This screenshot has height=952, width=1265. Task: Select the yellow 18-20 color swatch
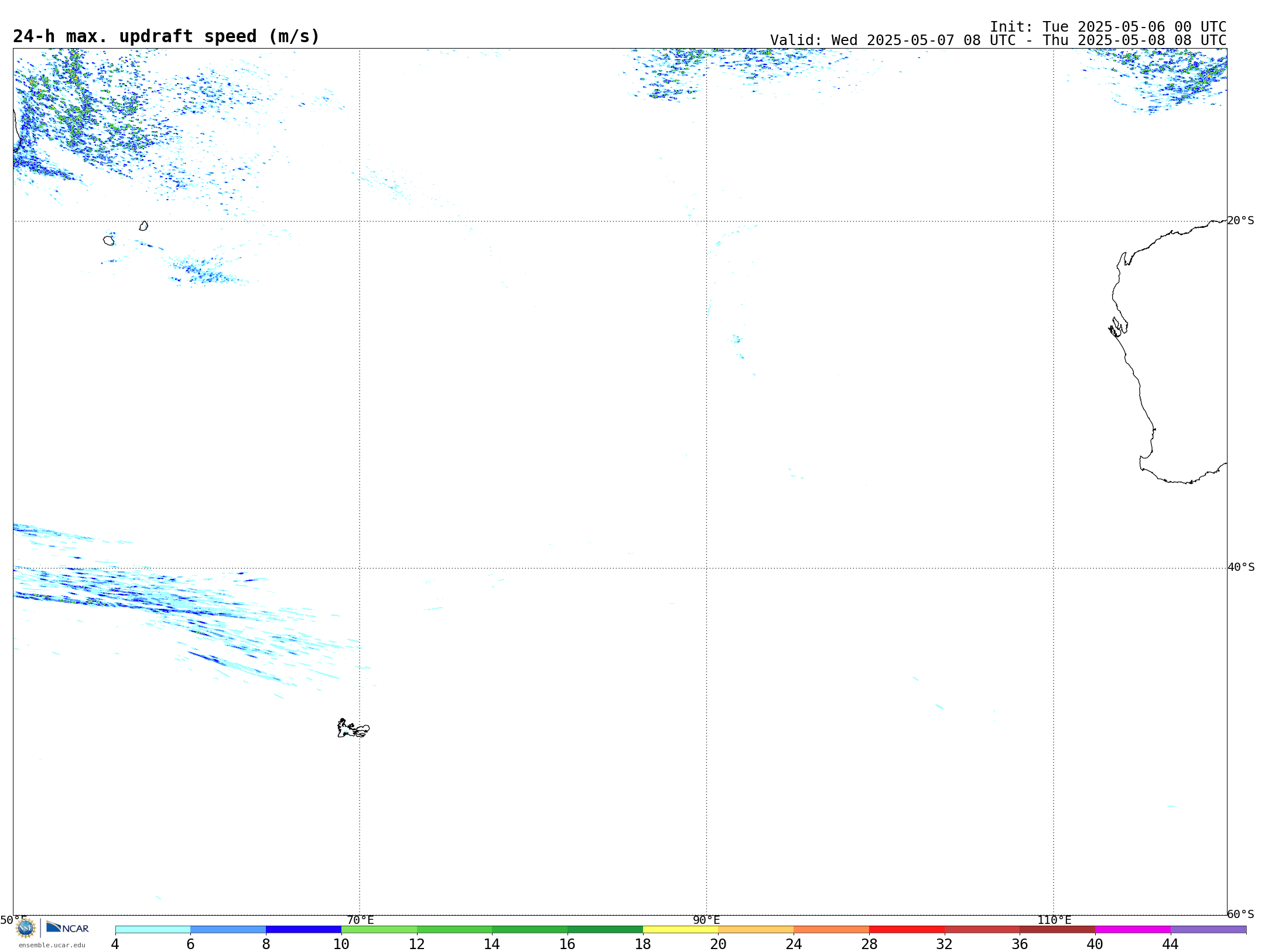coord(681,930)
